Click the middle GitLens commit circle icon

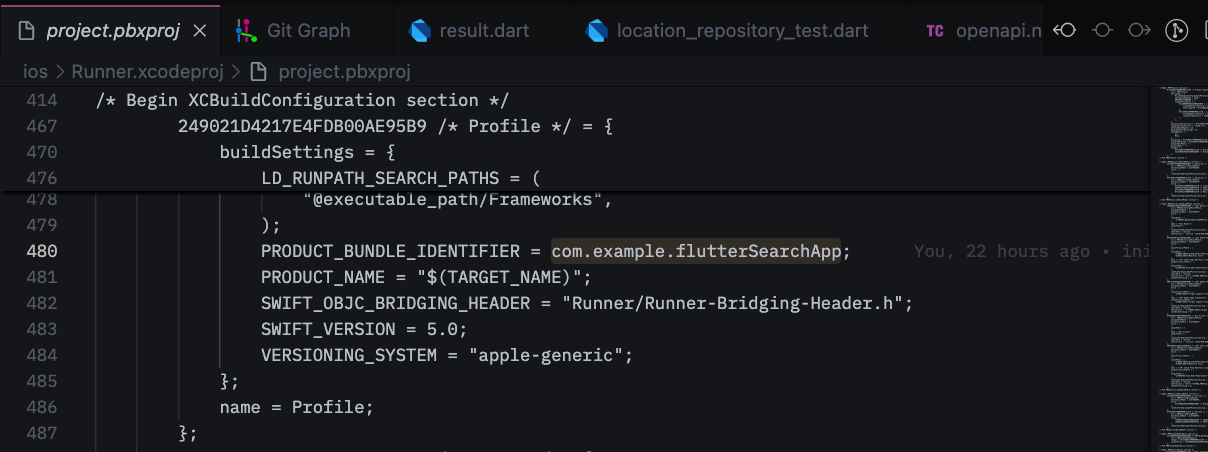[1102, 30]
